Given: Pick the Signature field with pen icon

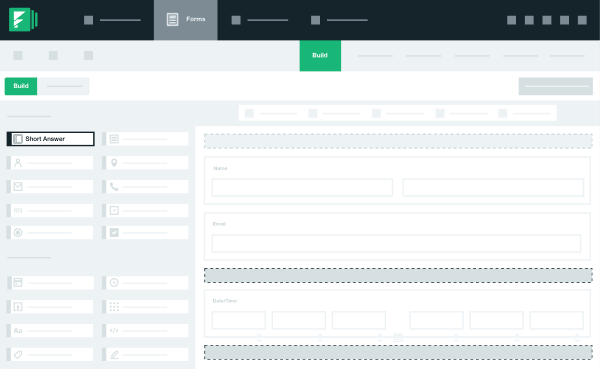Looking at the screenshot, I should click(x=145, y=354).
